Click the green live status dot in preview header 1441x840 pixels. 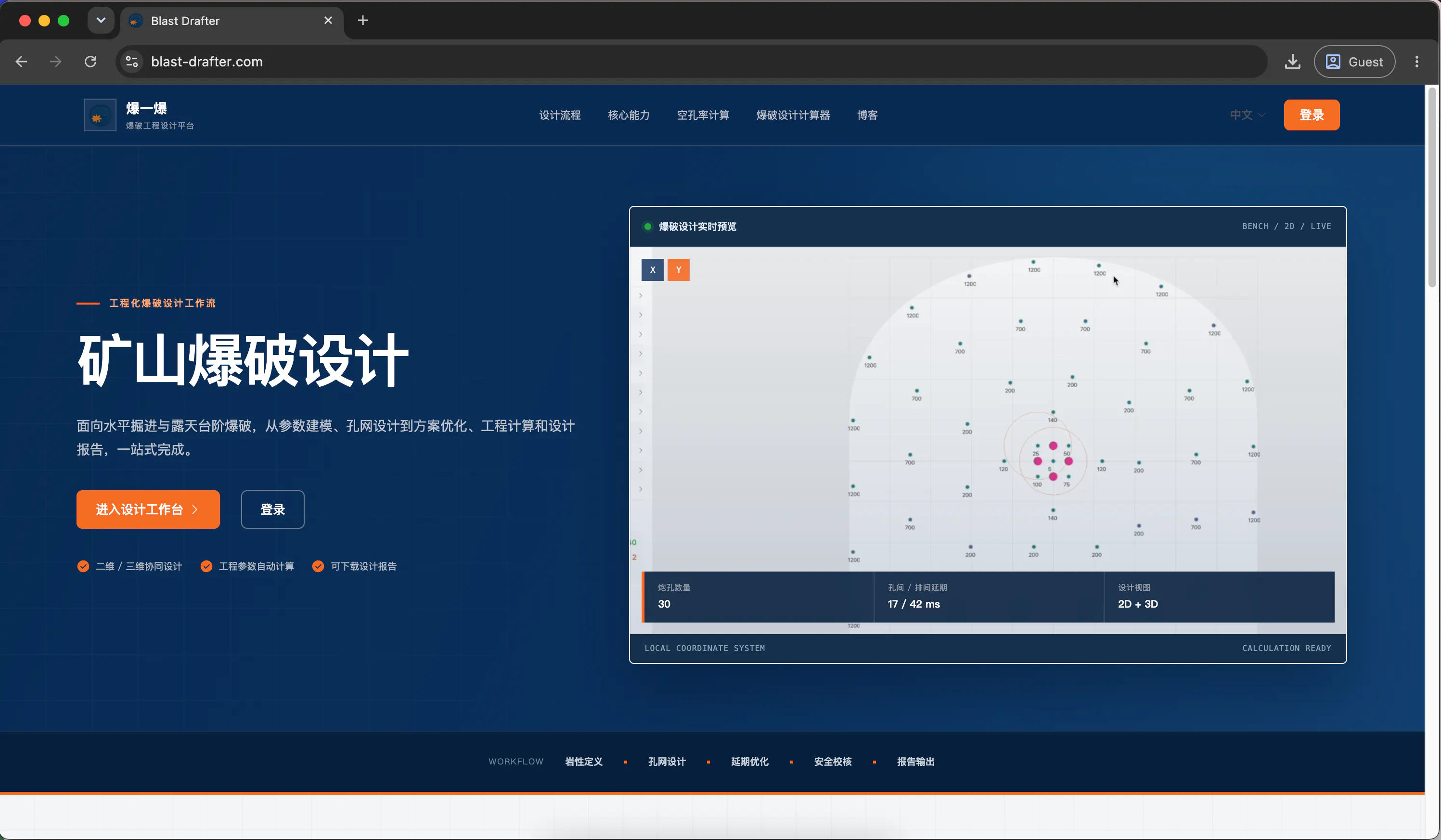648,227
